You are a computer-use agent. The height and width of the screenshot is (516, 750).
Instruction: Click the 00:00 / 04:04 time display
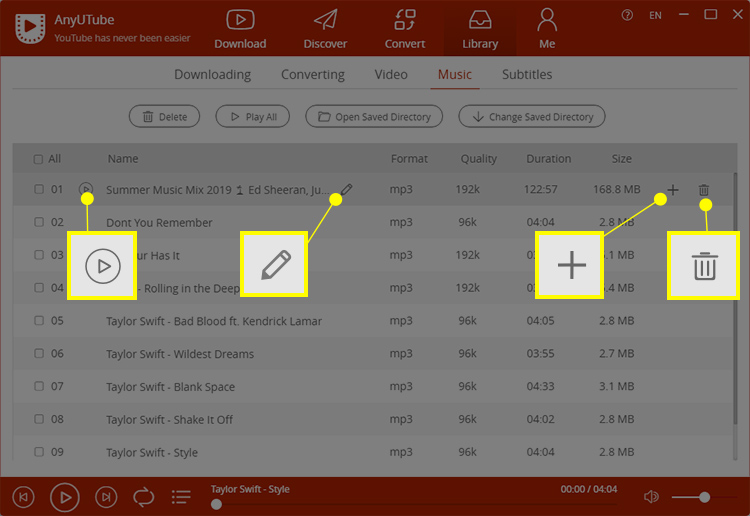click(x=589, y=489)
